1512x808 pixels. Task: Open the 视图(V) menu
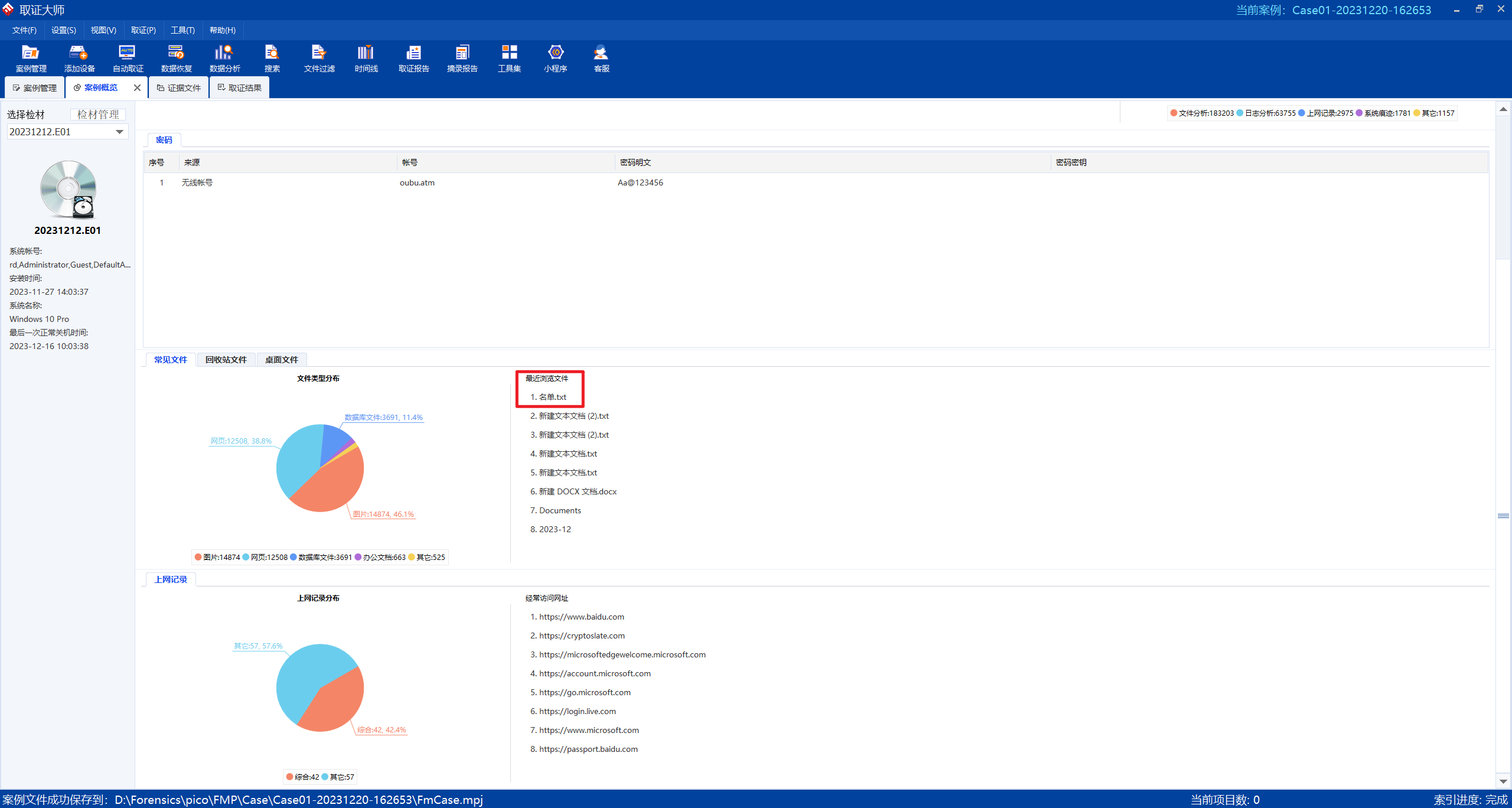(x=103, y=30)
